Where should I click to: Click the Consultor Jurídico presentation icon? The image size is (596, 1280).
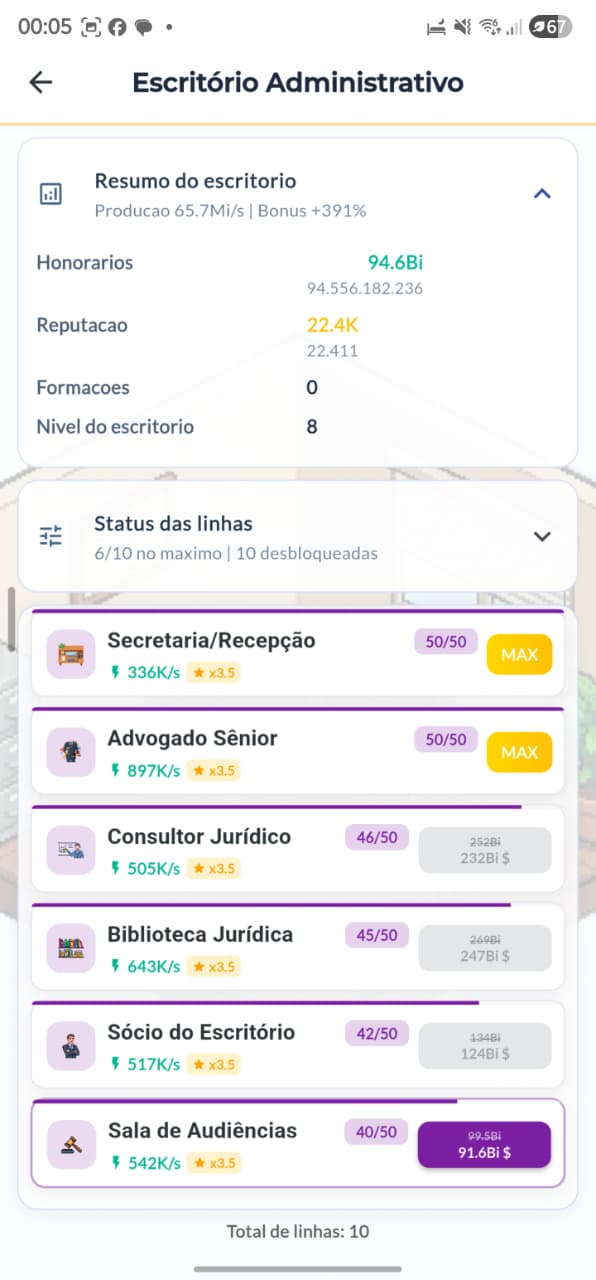[x=71, y=851]
